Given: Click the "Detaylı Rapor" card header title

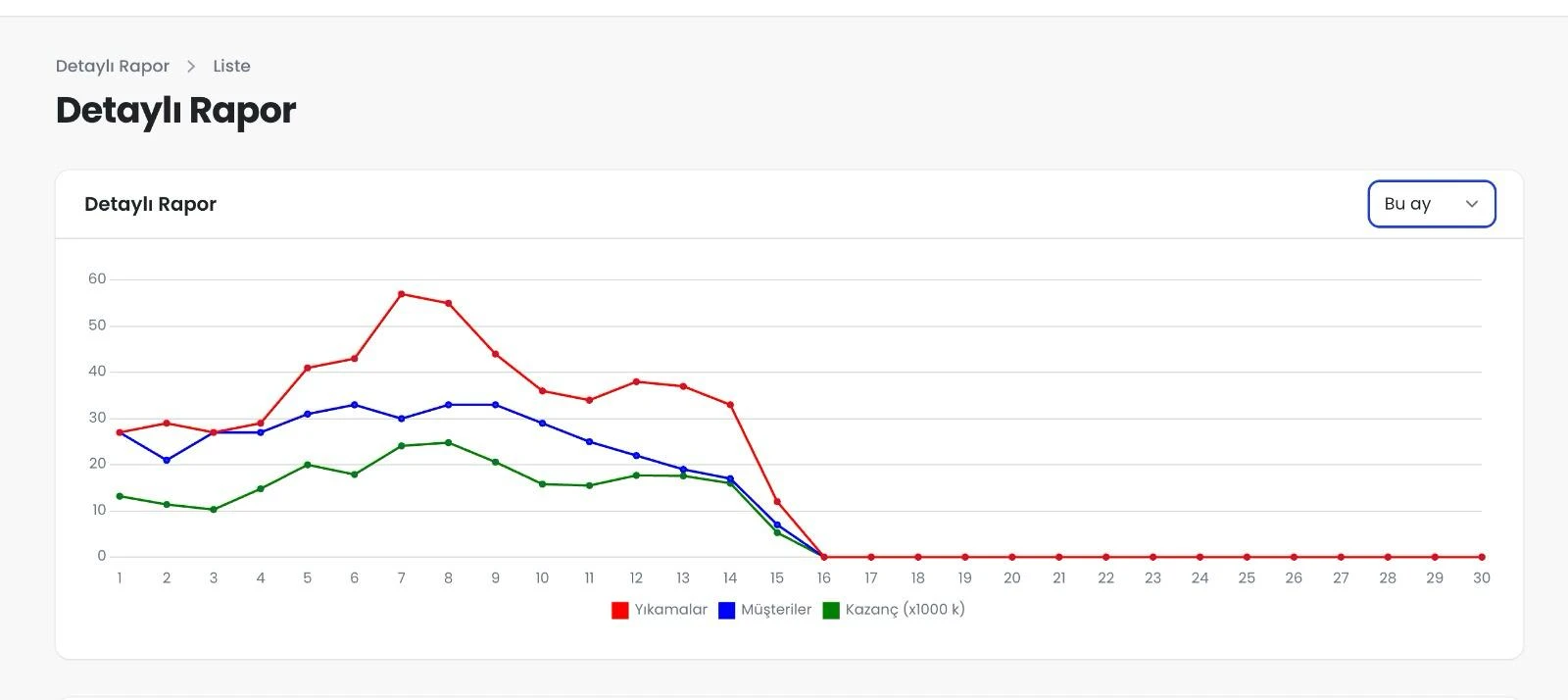Looking at the screenshot, I should pyautogui.click(x=150, y=204).
